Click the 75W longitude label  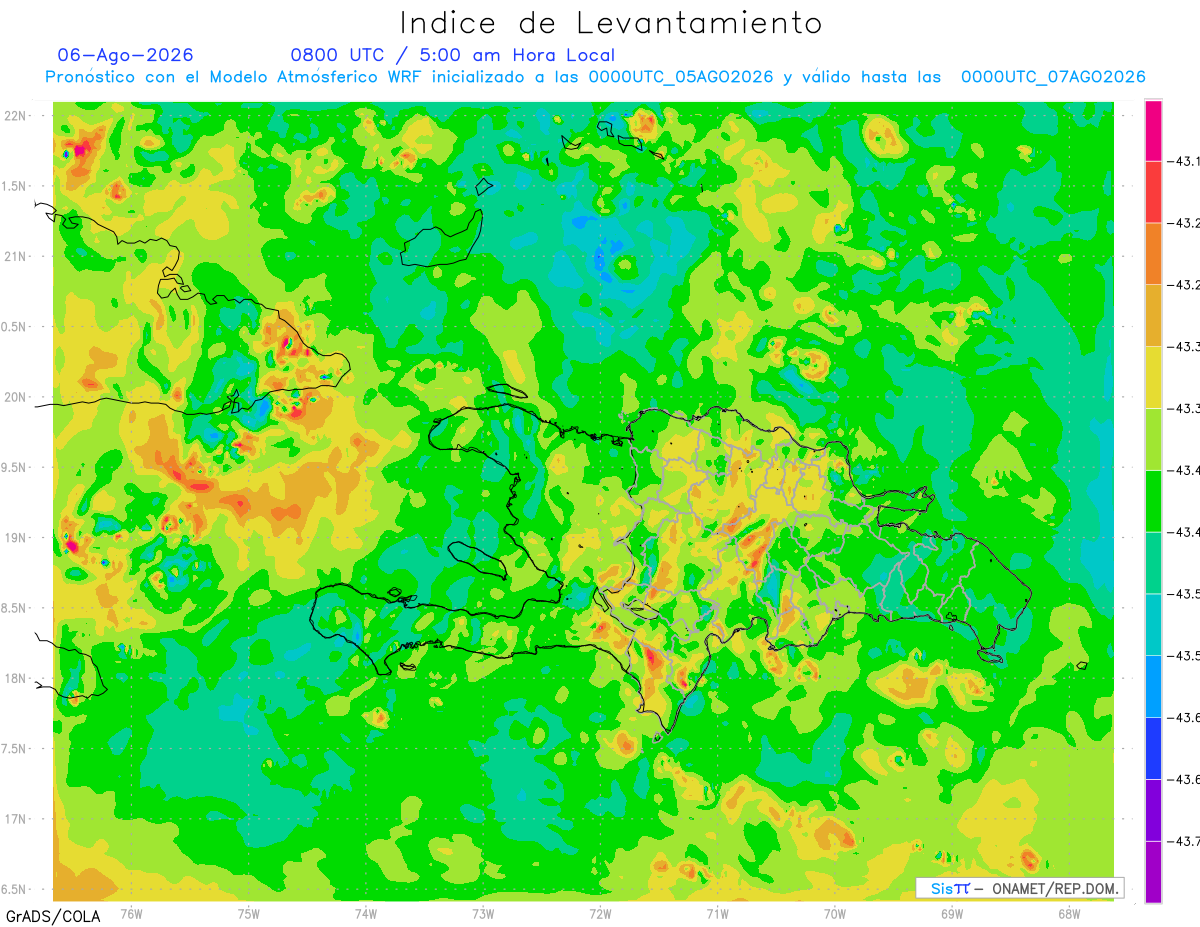[x=249, y=913]
